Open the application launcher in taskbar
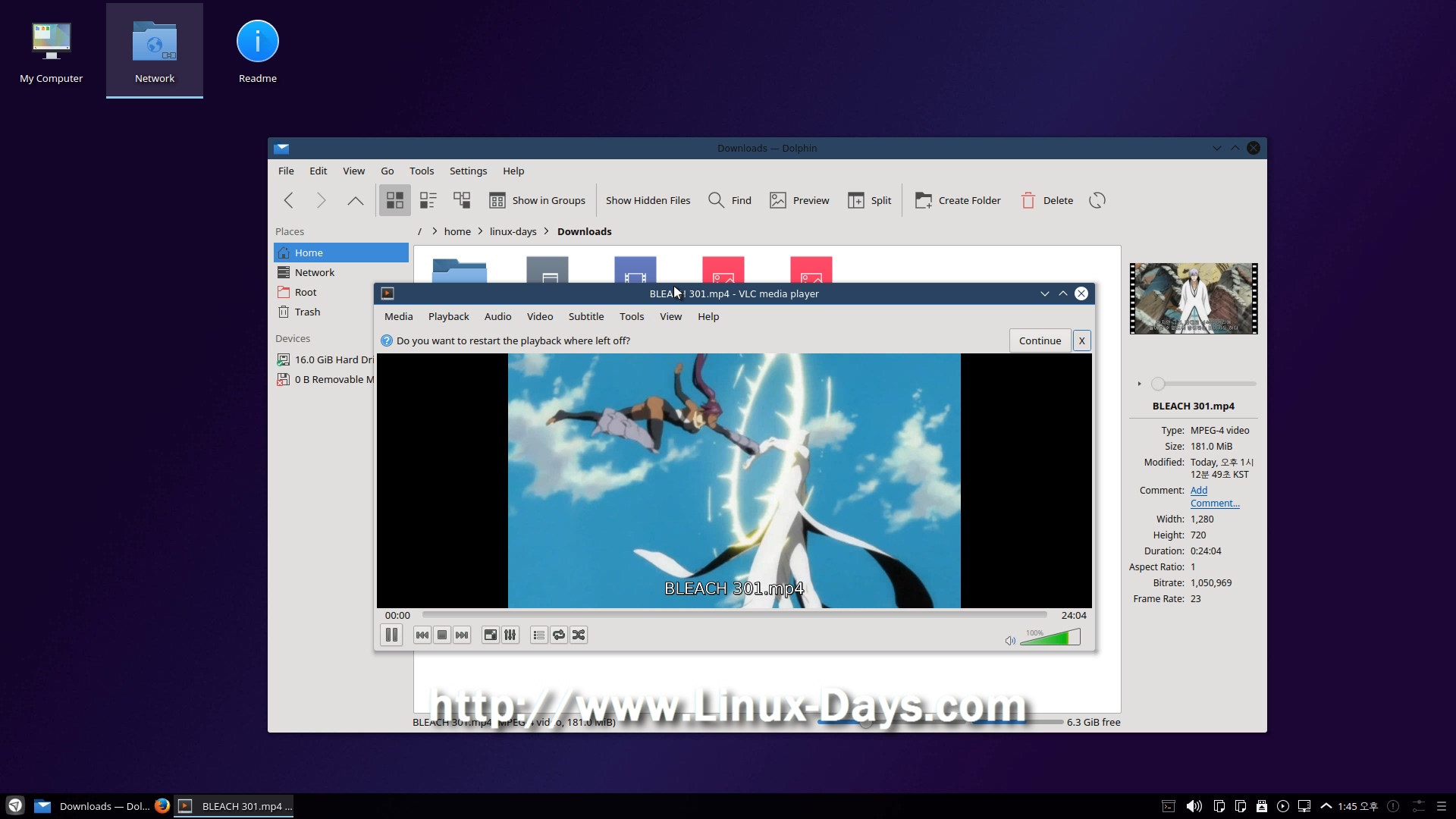Viewport: 1456px width, 819px height. pos(15,806)
